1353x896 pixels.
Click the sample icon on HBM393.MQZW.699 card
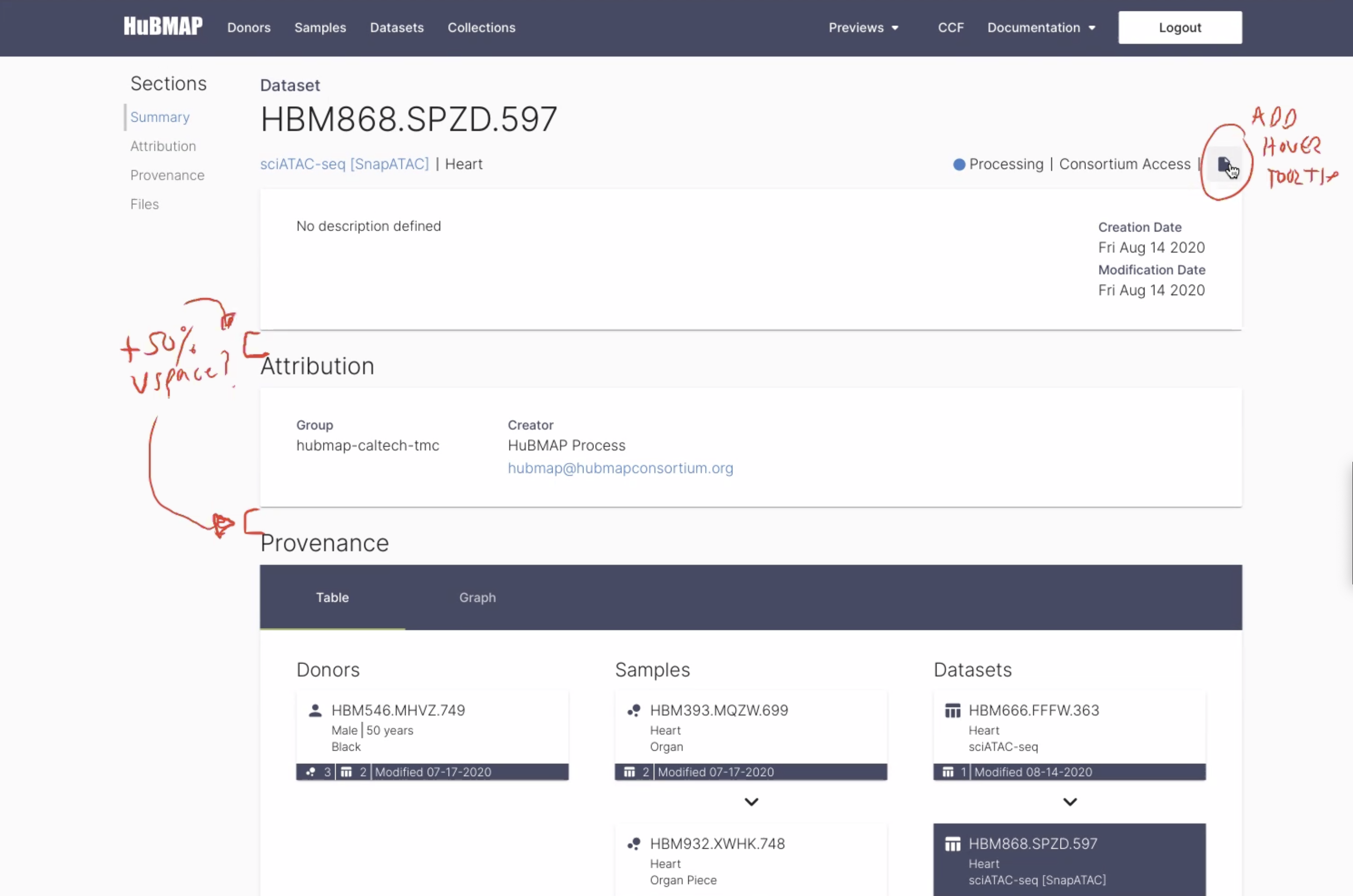634,710
